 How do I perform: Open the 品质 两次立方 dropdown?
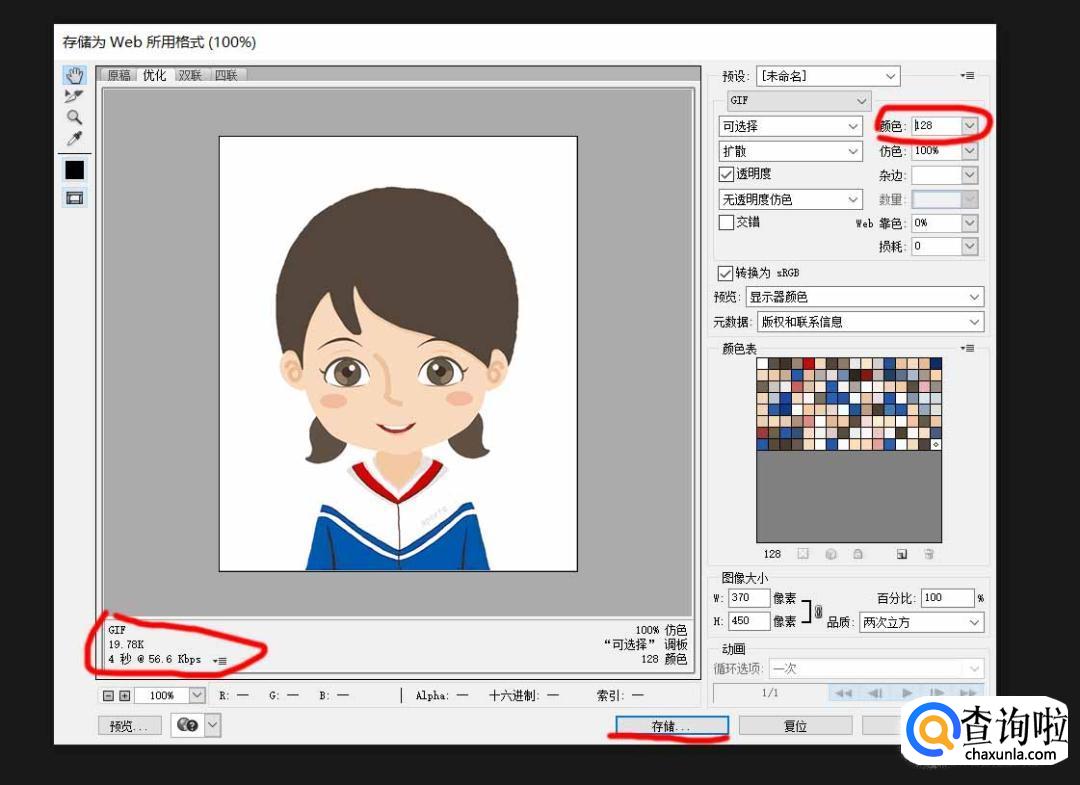coord(921,622)
